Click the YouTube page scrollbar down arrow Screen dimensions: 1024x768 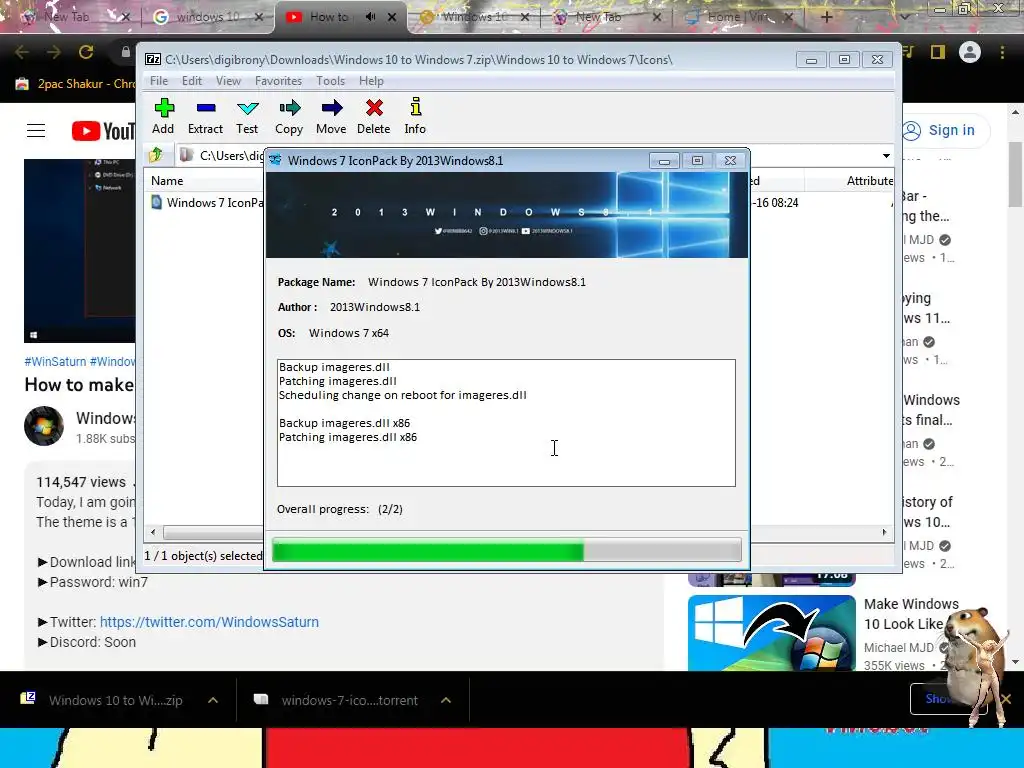(x=1015, y=662)
